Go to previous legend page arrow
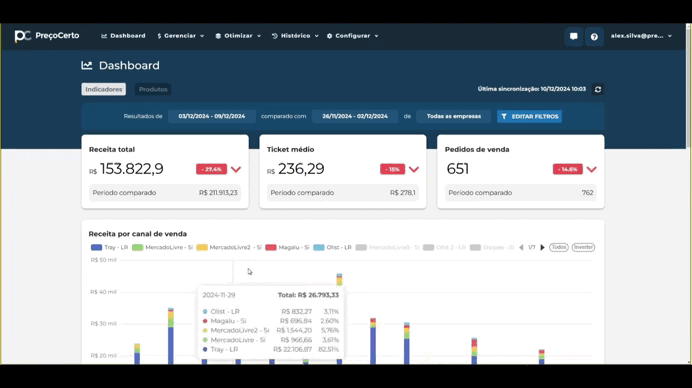The height and width of the screenshot is (388, 692). click(x=521, y=247)
